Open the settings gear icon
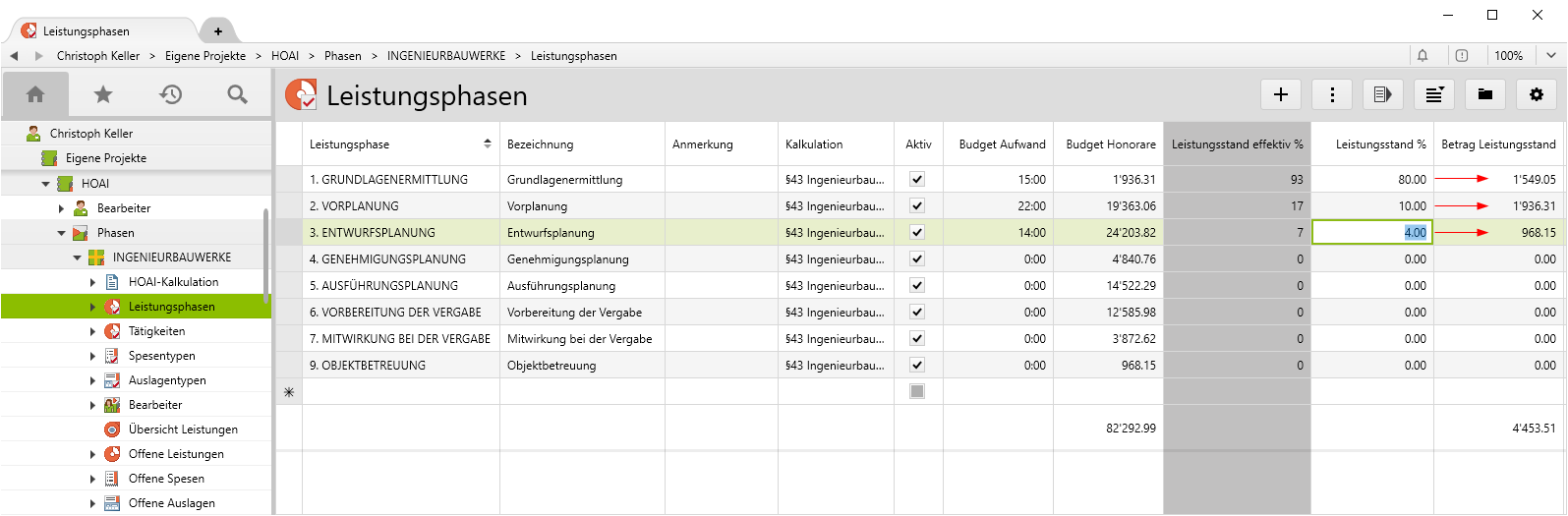The height and width of the screenshot is (516, 1568). click(x=1537, y=94)
